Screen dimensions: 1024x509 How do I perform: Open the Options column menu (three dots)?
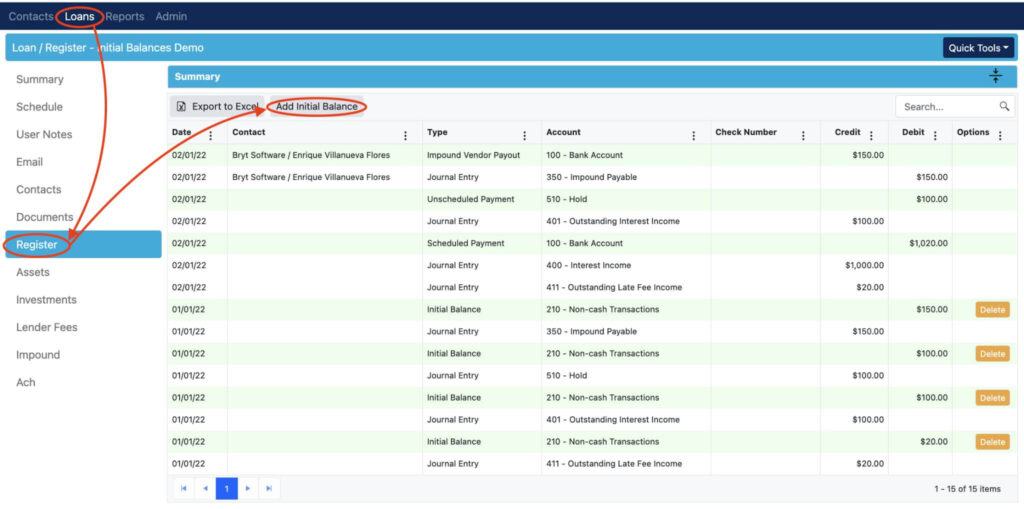point(1000,135)
